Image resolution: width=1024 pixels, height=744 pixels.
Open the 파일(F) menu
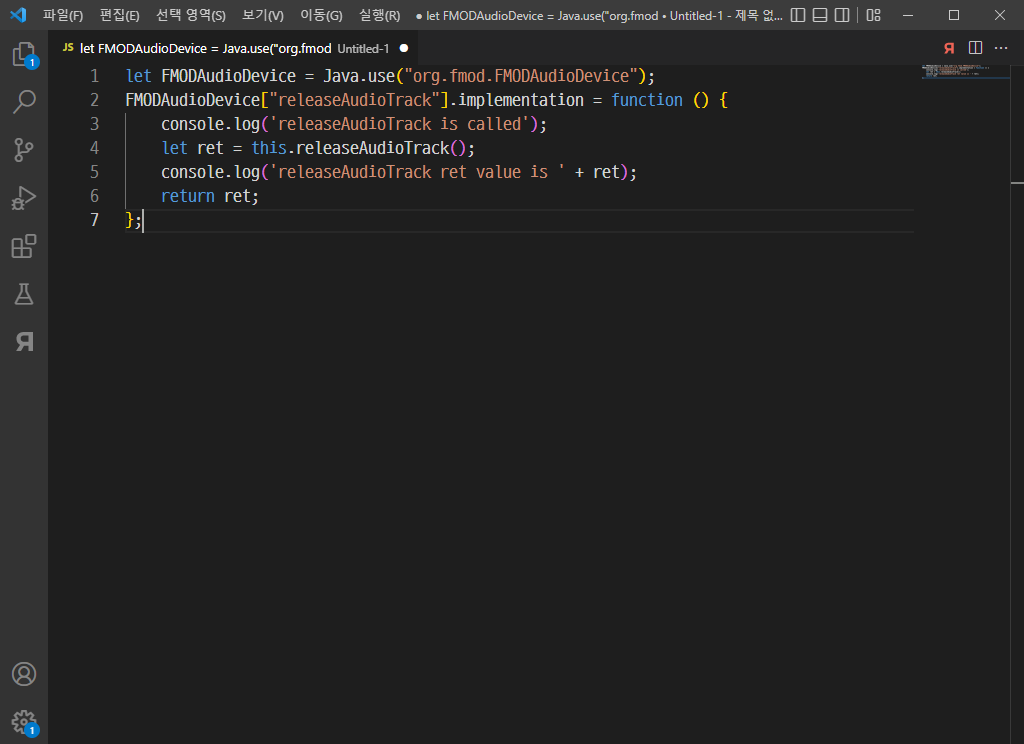[63, 16]
